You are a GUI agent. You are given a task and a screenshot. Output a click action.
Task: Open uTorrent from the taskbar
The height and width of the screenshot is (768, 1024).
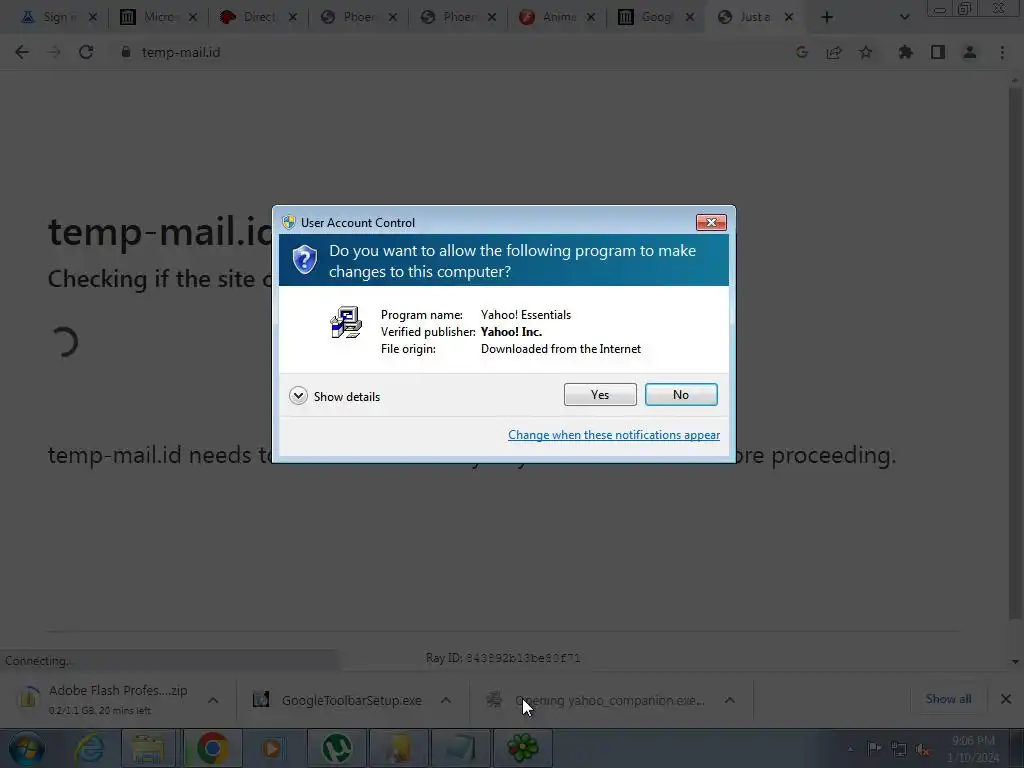[336, 748]
